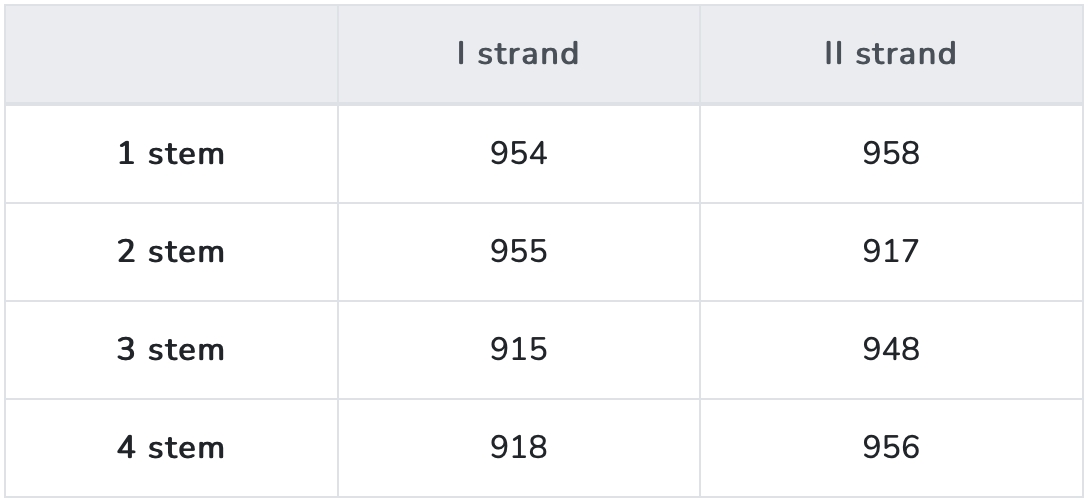Click the numeral 4 in last row label
Image resolution: width=1088 pixels, height=502 pixels.
tap(126, 447)
